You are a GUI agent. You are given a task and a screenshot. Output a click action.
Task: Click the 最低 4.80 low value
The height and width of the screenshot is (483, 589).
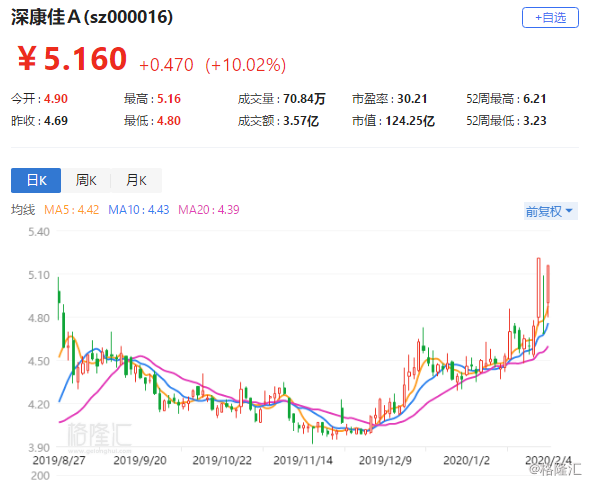click(x=169, y=121)
